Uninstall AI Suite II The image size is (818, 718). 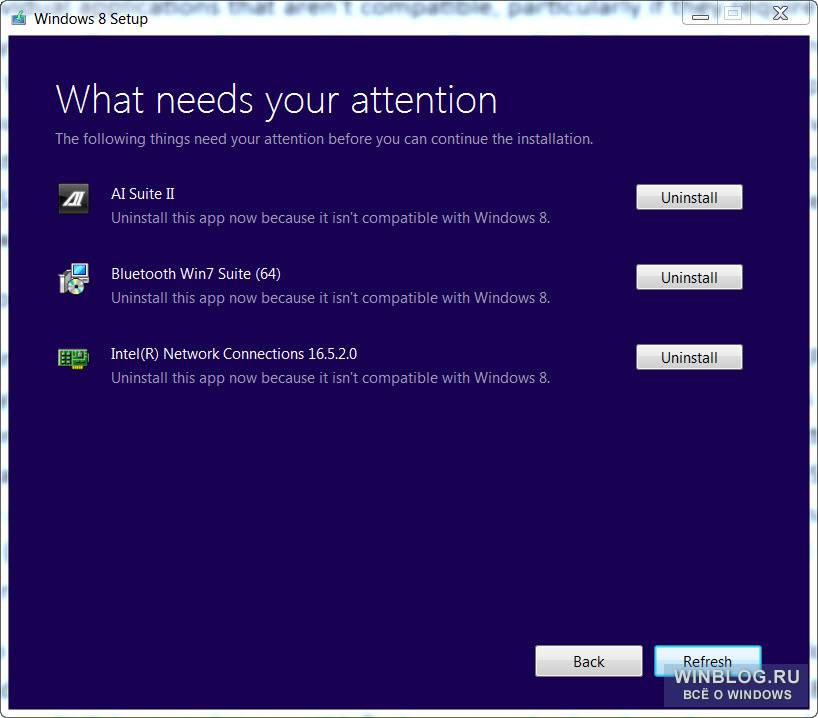(689, 197)
